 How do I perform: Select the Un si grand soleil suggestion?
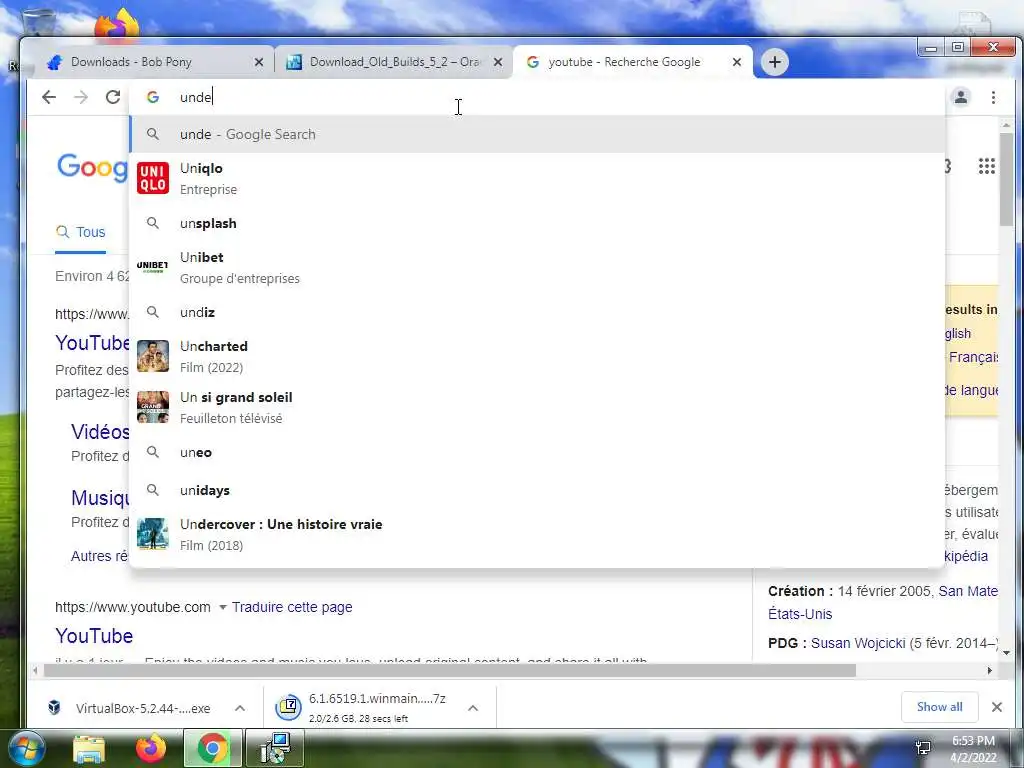click(537, 408)
